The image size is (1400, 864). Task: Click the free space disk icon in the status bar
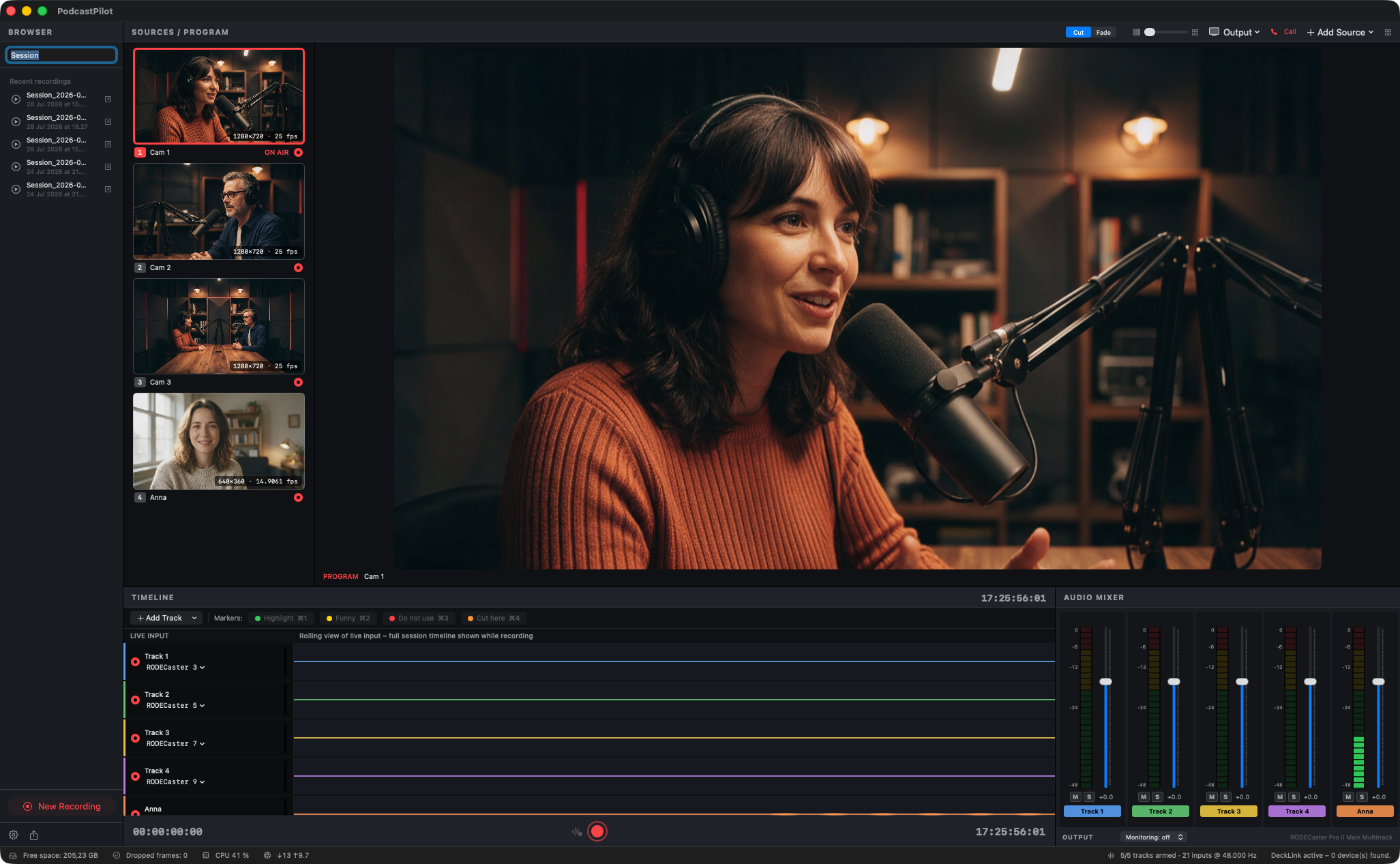tap(12, 856)
